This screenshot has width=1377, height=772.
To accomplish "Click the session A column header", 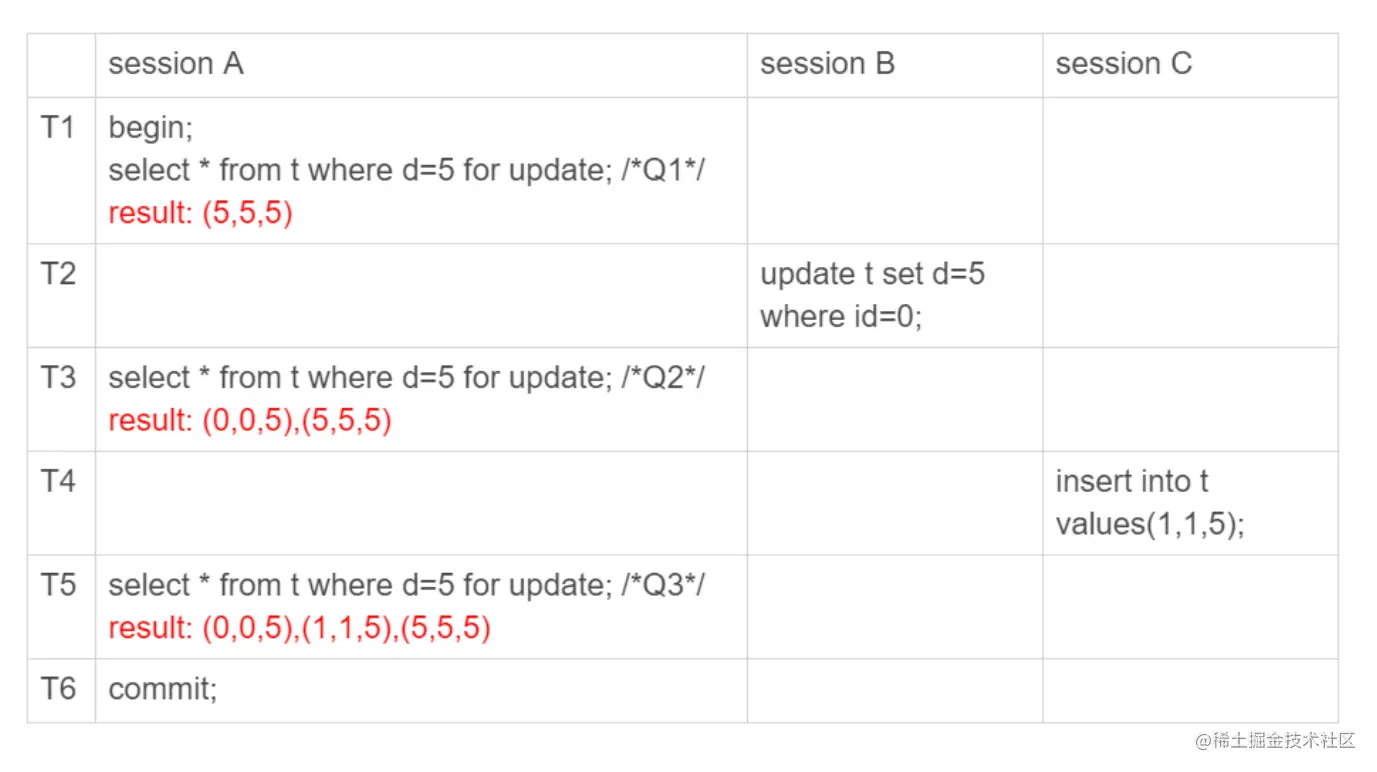I will coord(176,64).
